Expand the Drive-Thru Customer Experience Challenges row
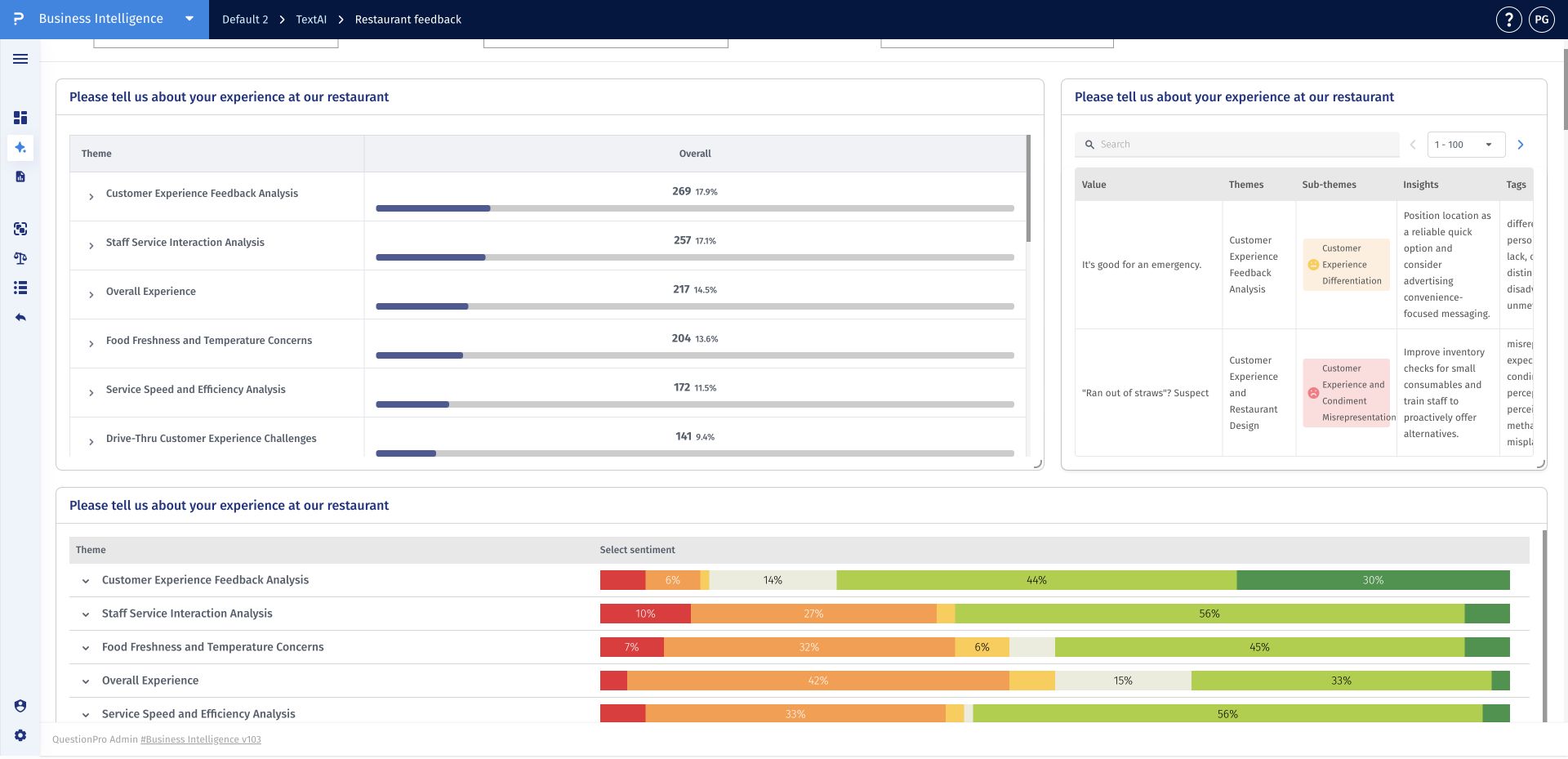 click(x=91, y=441)
